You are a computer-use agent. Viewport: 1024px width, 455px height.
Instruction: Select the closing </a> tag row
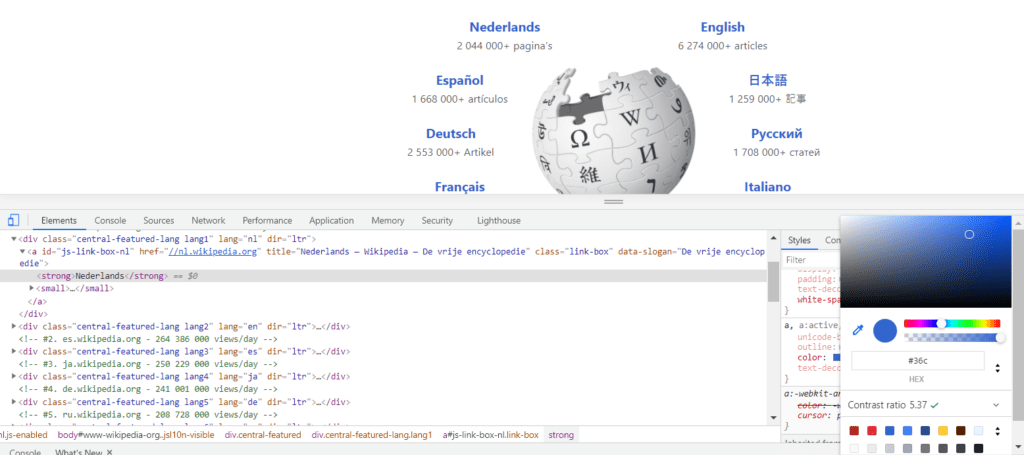[37, 302]
